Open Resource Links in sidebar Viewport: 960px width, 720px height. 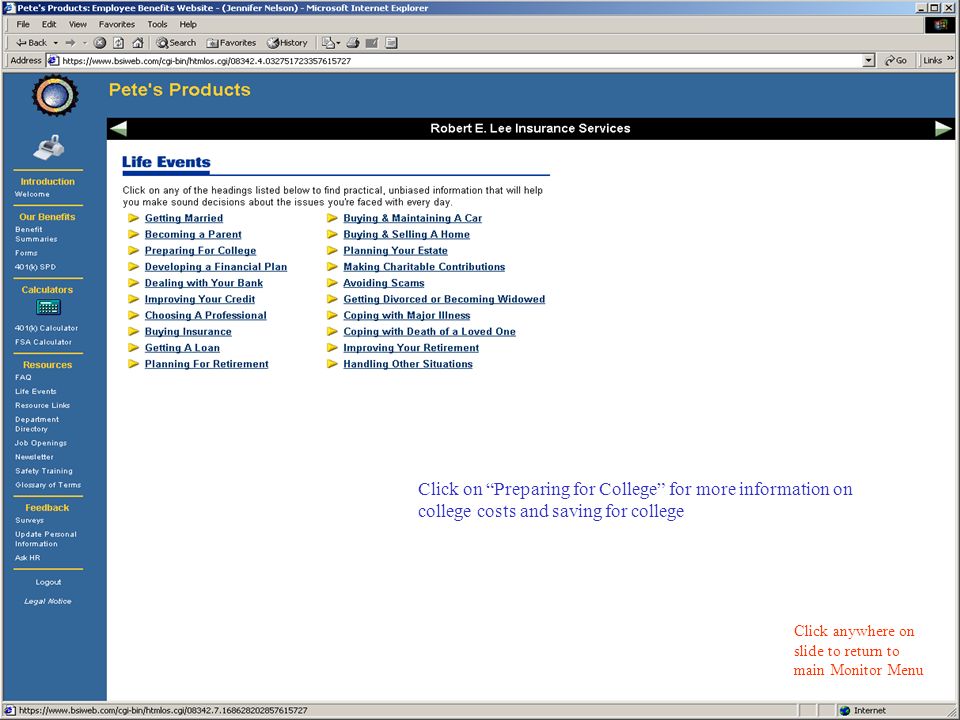(x=42, y=405)
